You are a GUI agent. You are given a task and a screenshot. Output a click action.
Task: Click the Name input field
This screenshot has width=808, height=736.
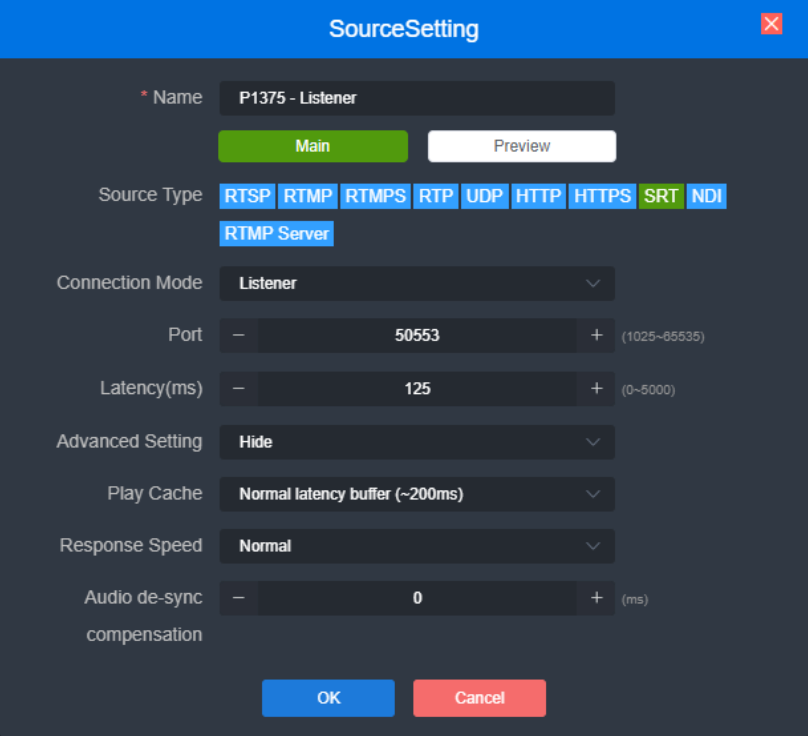[x=417, y=98]
